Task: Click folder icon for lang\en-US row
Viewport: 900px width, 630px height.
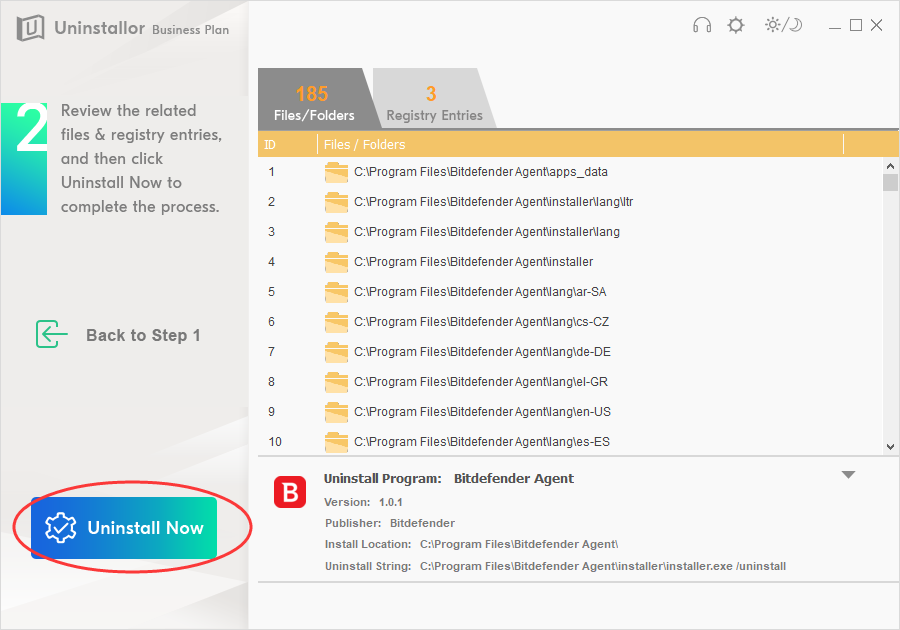Action: [x=336, y=412]
